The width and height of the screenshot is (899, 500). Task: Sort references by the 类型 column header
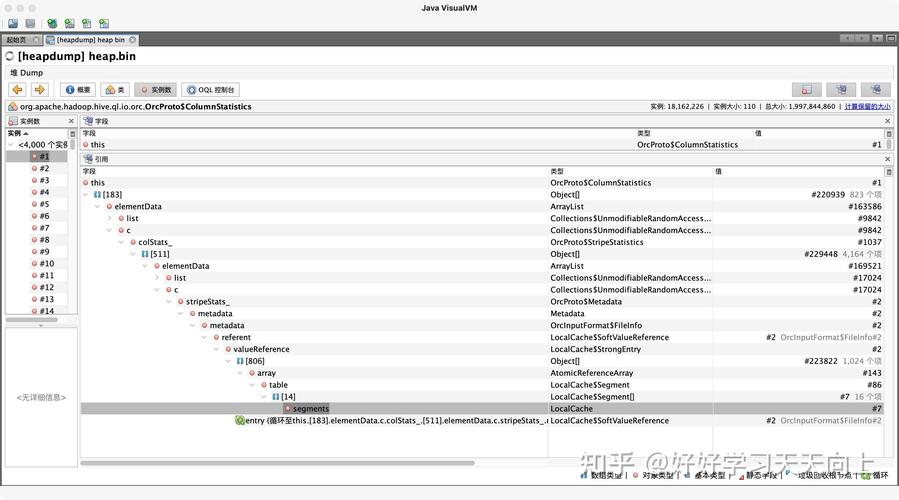click(x=630, y=171)
